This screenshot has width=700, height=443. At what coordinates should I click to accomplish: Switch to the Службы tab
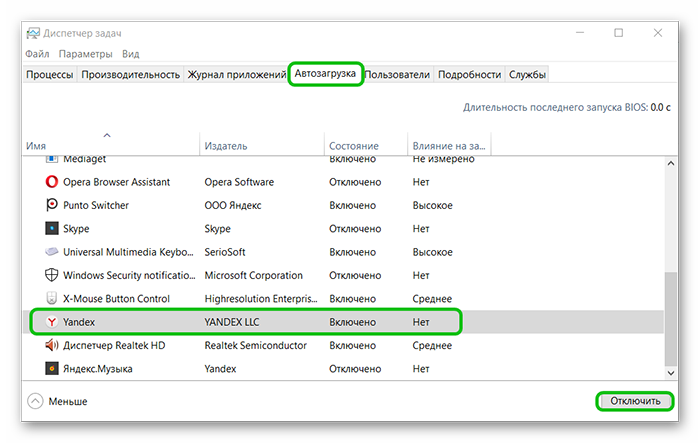[x=527, y=75]
